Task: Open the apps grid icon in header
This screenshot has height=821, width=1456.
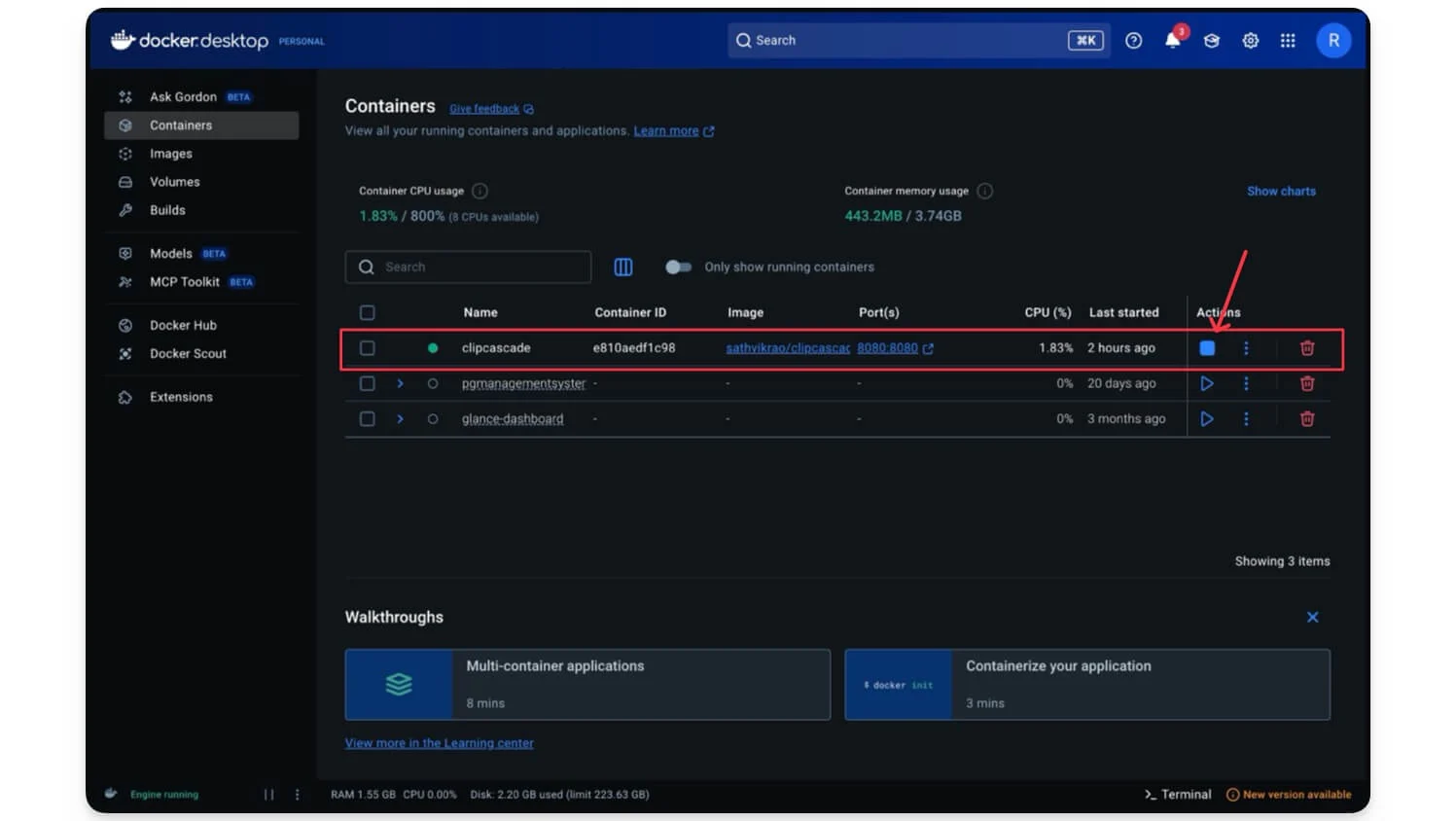Action: point(1288,41)
